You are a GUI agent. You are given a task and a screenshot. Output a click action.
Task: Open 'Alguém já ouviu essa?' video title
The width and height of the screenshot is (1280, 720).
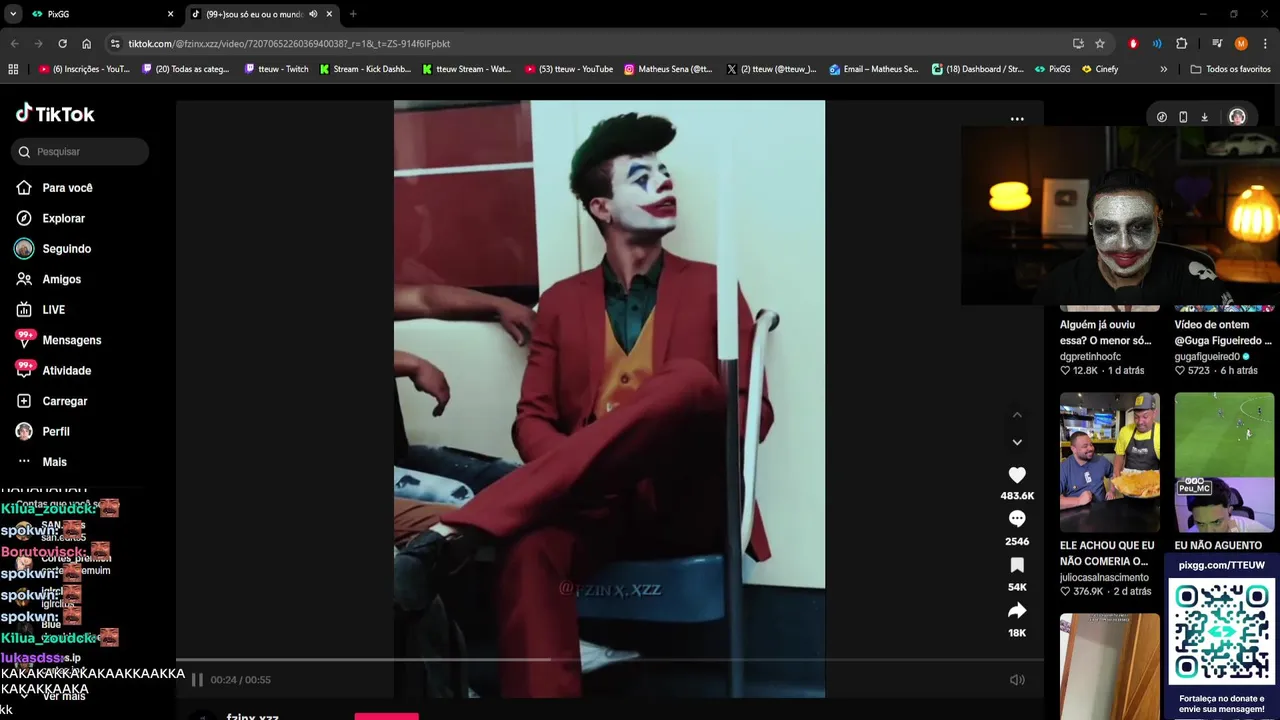[x=1105, y=333]
